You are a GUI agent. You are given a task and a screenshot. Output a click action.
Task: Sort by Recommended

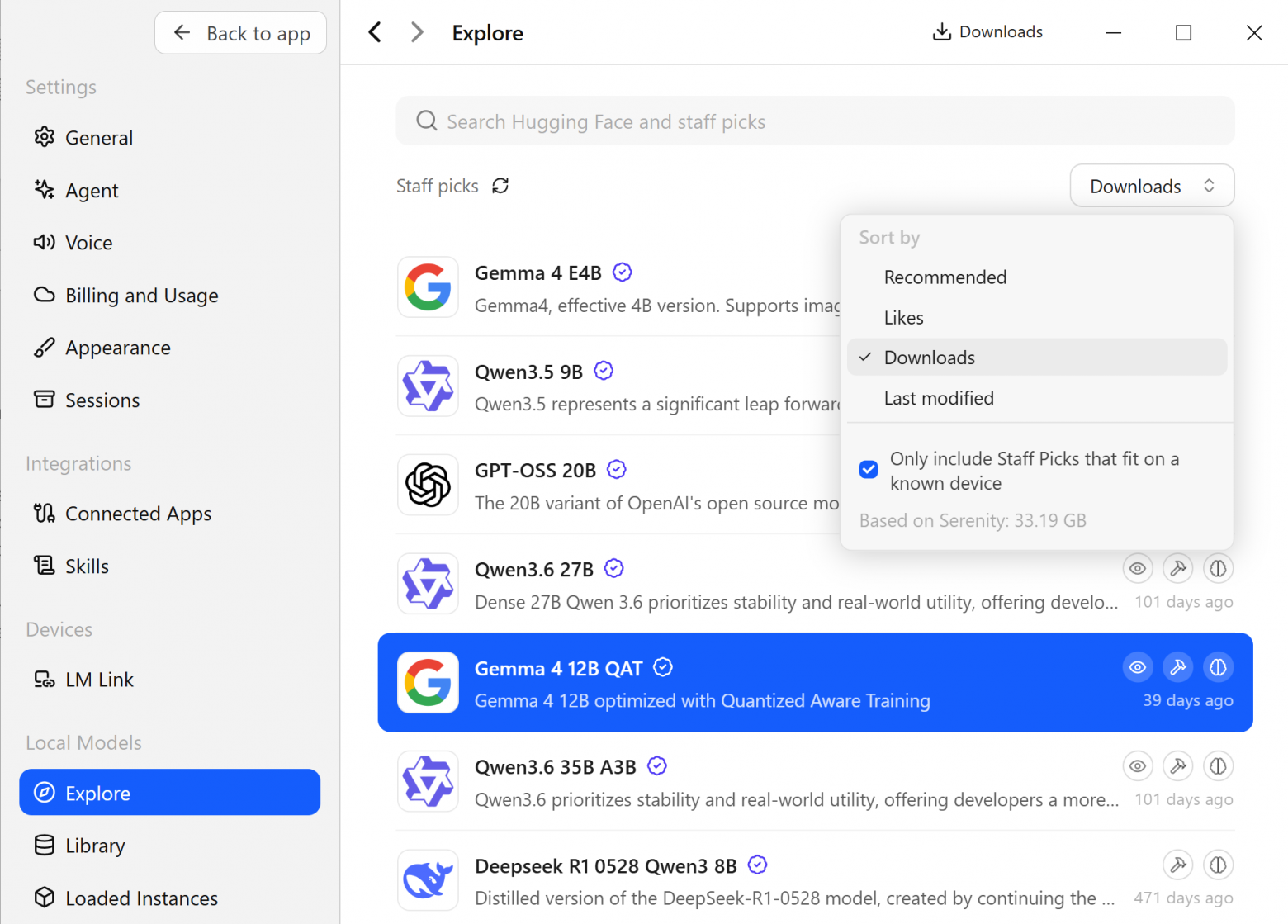coord(1037,277)
